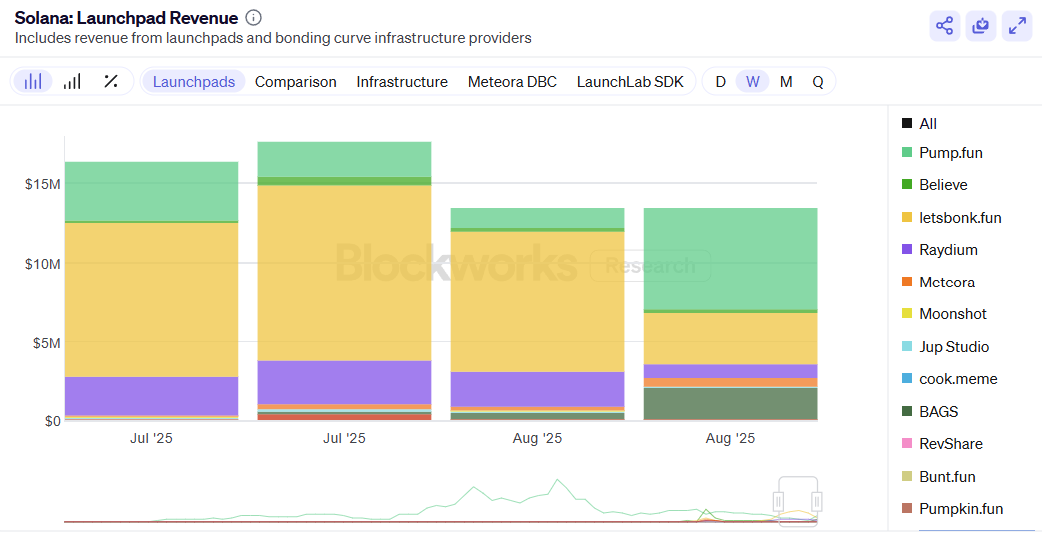The width and height of the screenshot is (1042, 538).
Task: Open the Infrastructure tab
Action: tap(402, 82)
